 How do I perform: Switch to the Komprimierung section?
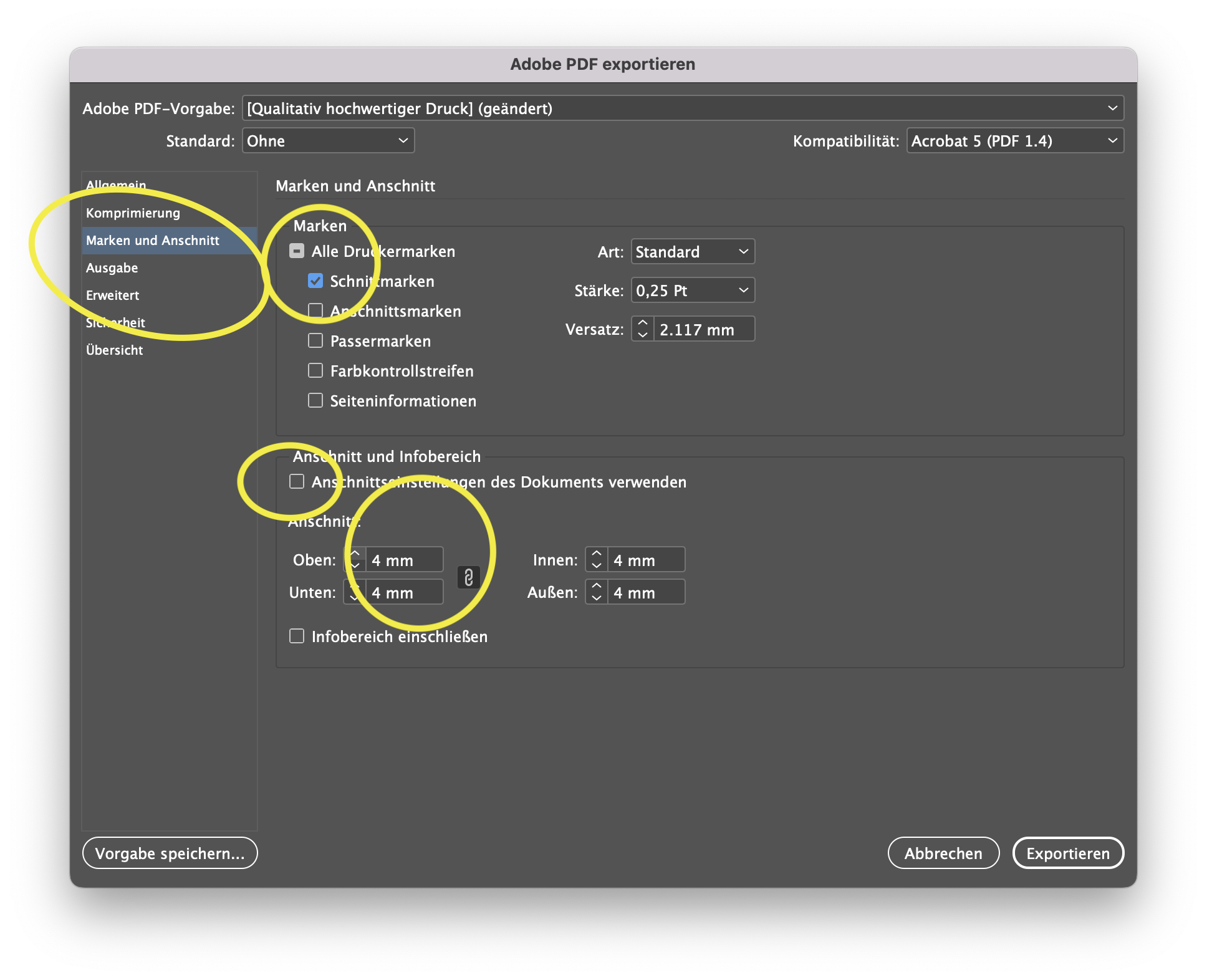pyautogui.click(x=133, y=213)
